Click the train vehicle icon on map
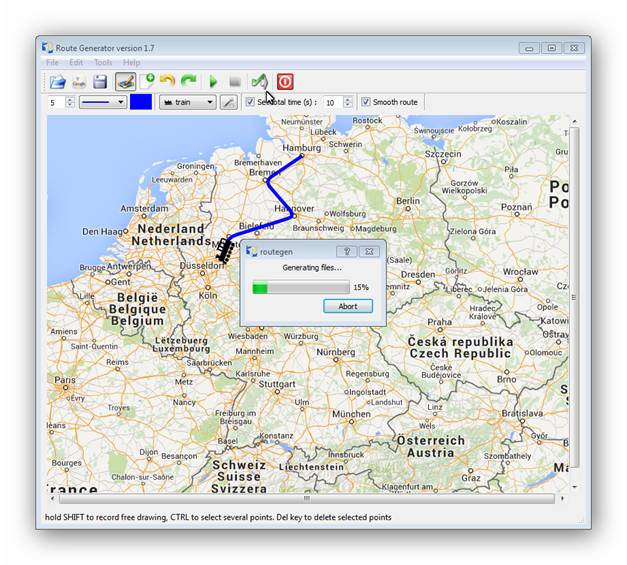627x565 pixels. pos(225,250)
